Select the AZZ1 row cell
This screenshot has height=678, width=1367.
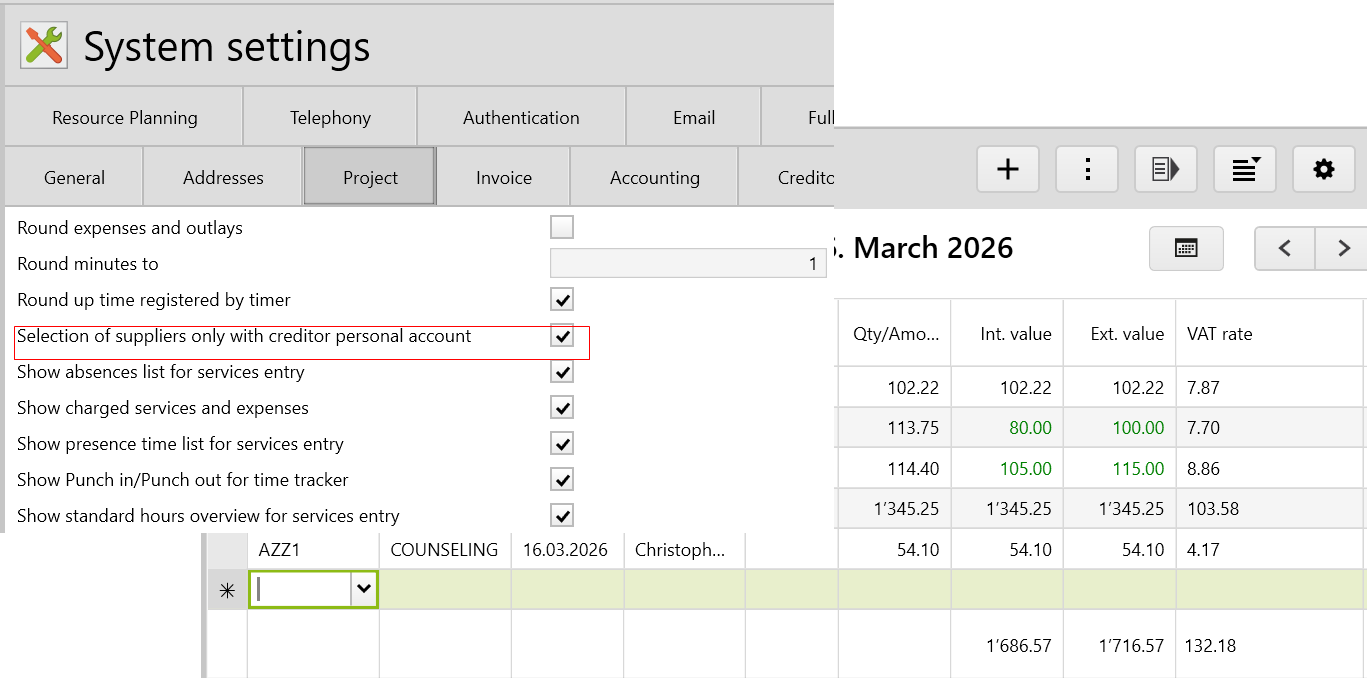pos(312,550)
